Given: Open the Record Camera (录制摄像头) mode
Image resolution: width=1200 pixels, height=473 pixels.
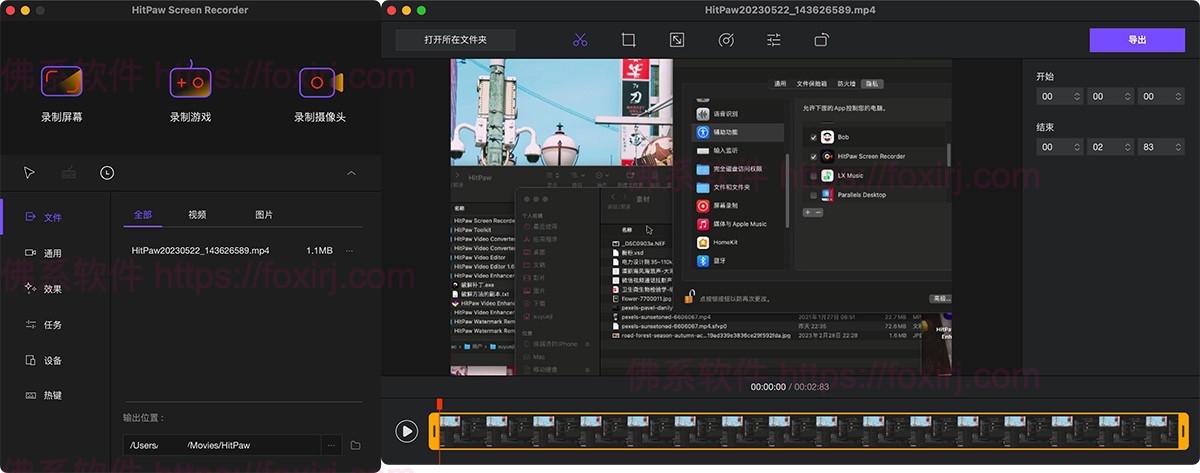Looking at the screenshot, I should pyautogui.click(x=320, y=92).
